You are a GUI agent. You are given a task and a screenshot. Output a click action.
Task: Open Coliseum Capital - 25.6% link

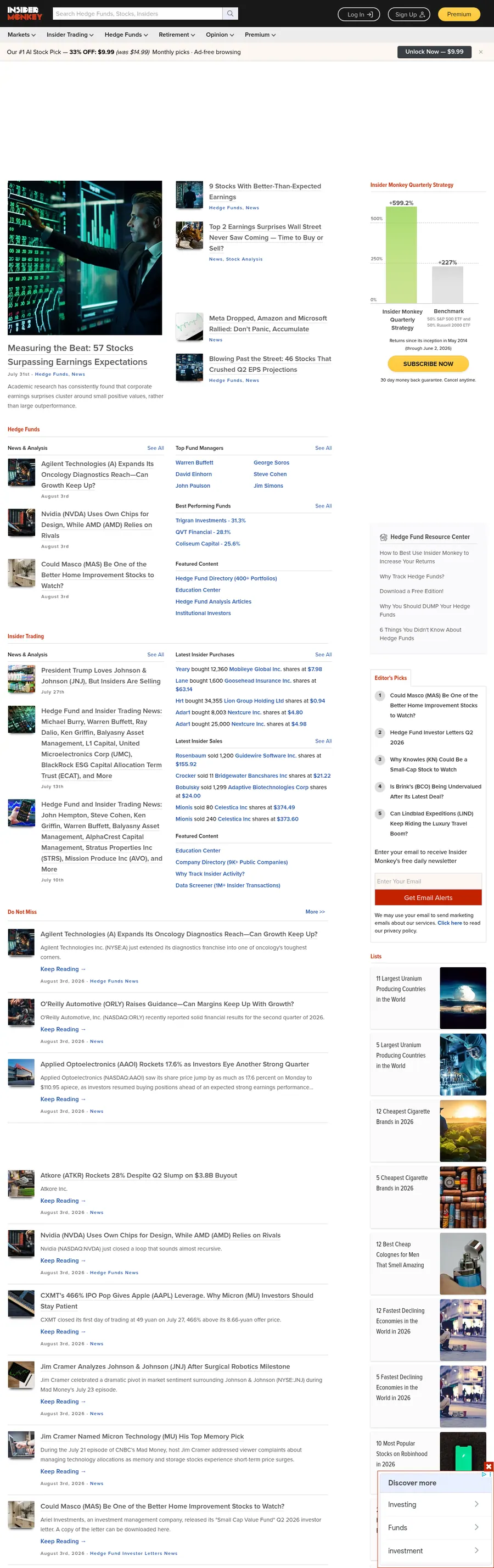(x=208, y=544)
